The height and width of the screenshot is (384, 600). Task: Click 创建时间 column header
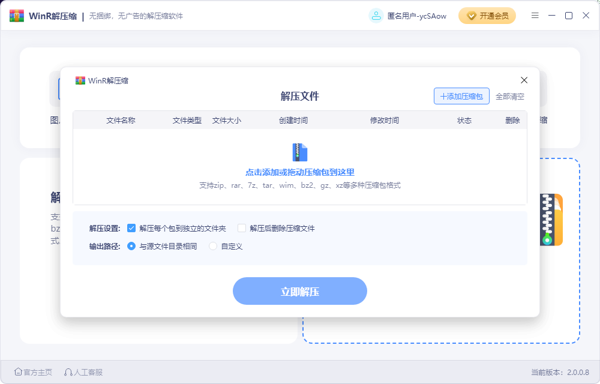point(293,120)
